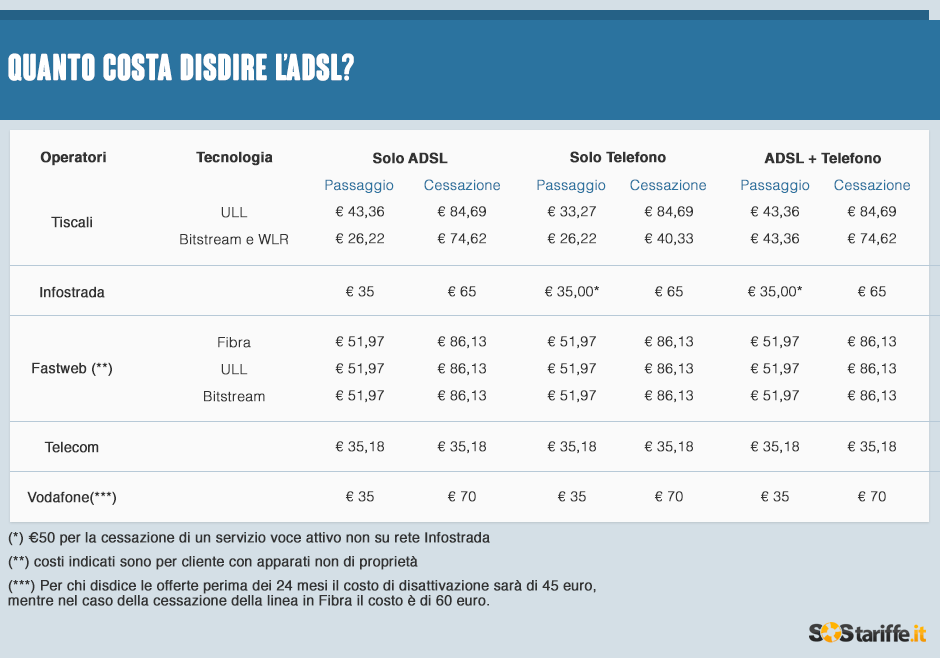Click Infostrada Solo ADSL Passaggio "€ 35"
Image resolution: width=940 pixels, height=658 pixels.
point(360,292)
